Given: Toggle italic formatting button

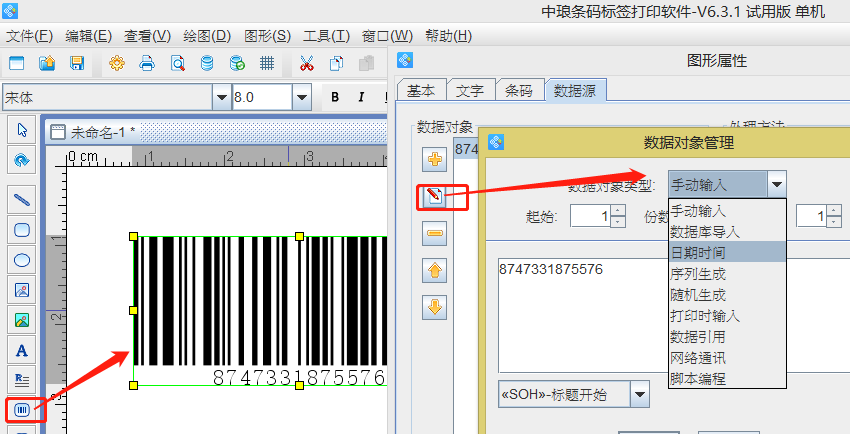Looking at the screenshot, I should coord(360,97).
